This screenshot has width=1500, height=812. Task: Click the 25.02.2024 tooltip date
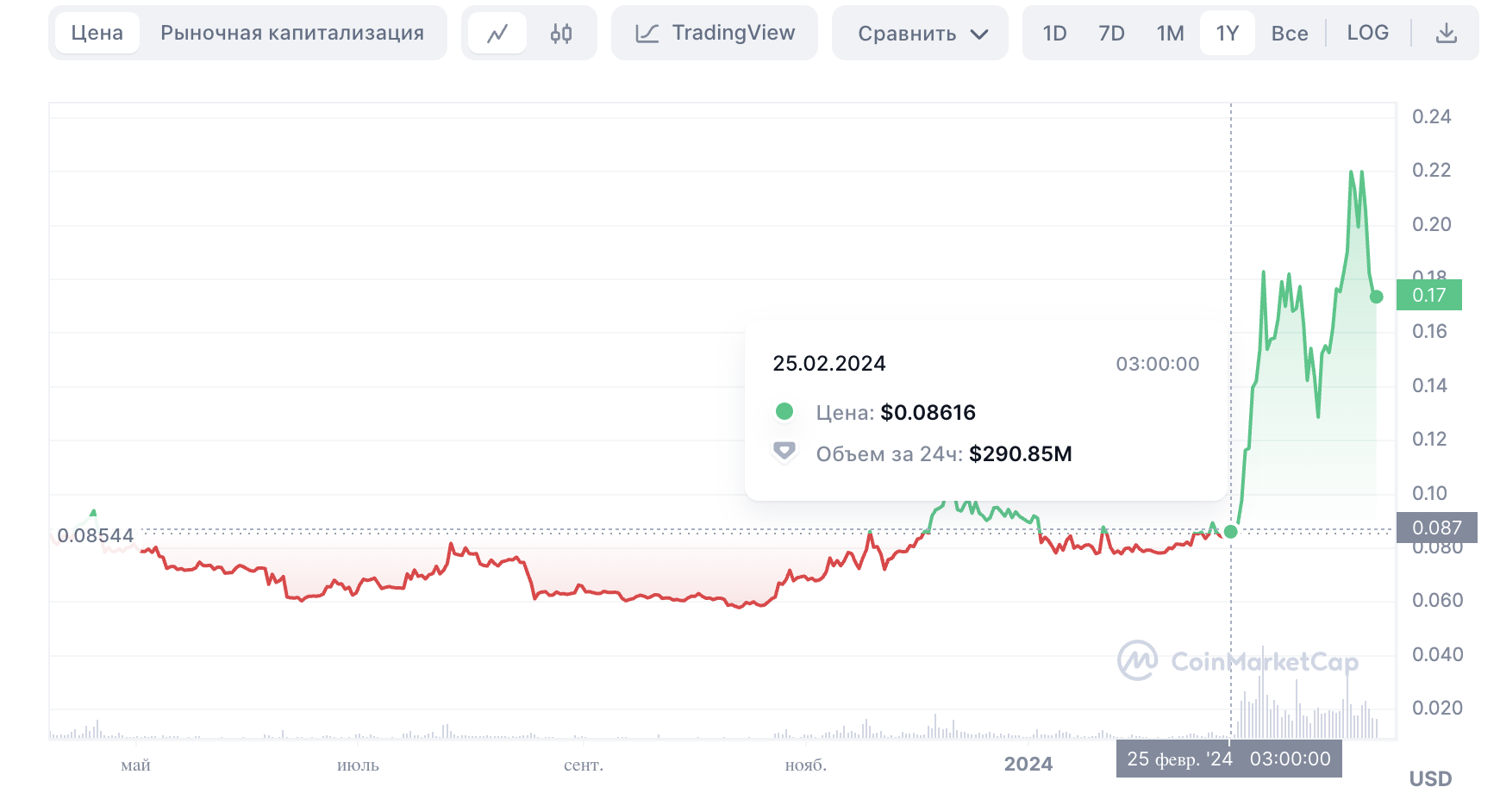[828, 363]
